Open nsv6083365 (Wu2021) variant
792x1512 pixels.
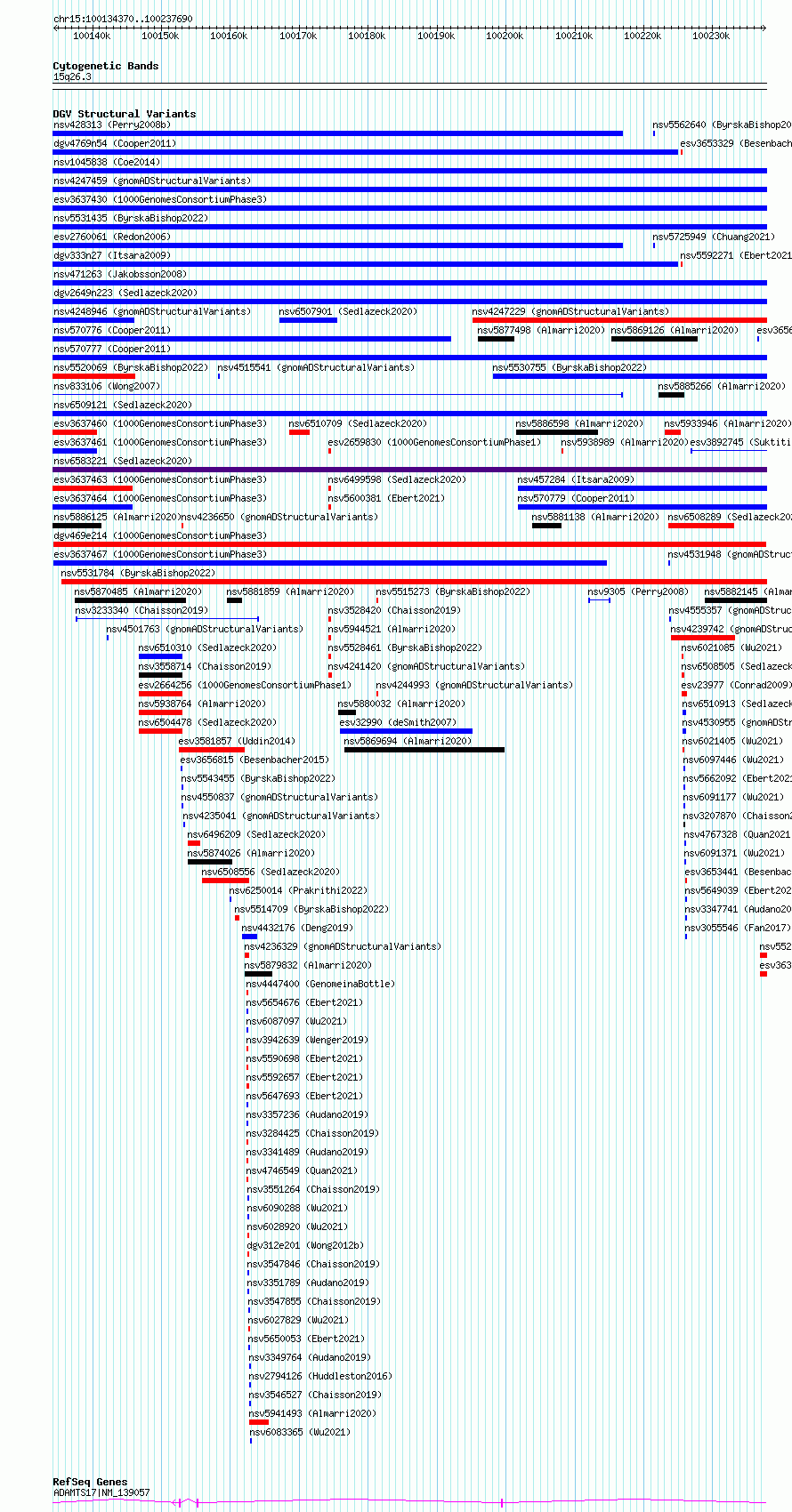tap(300, 1433)
